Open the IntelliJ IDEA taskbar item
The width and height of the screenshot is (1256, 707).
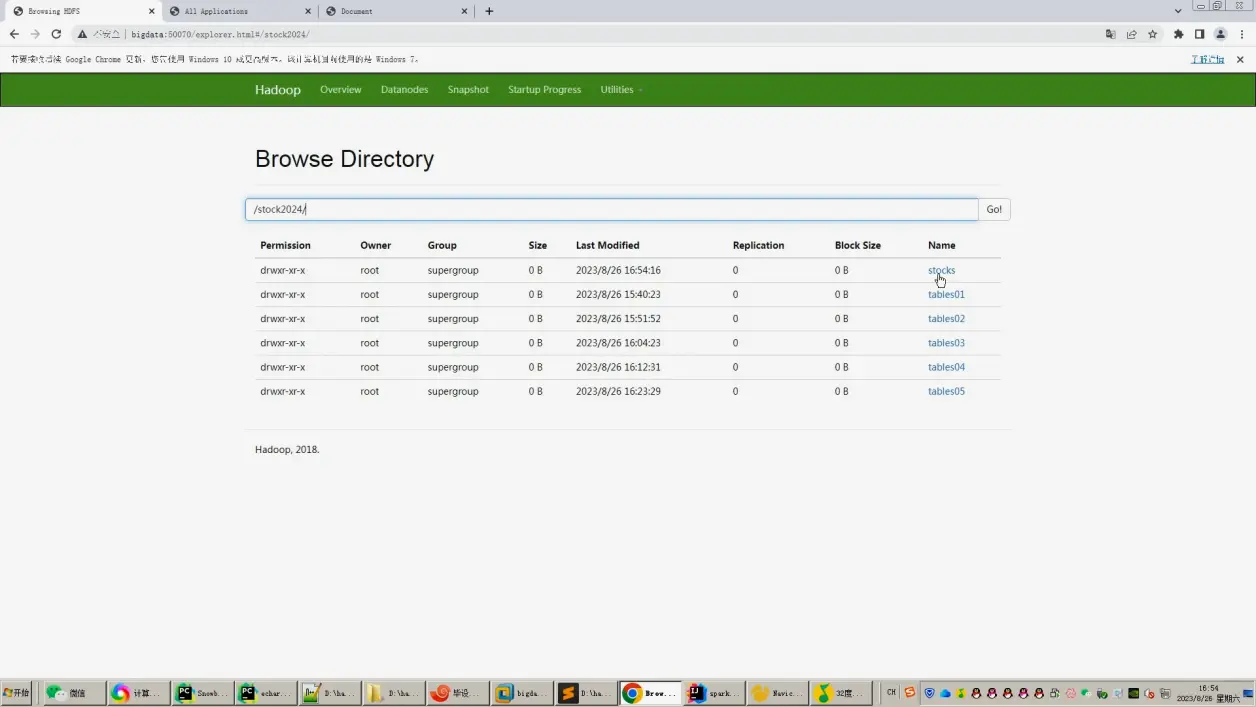(x=713, y=693)
